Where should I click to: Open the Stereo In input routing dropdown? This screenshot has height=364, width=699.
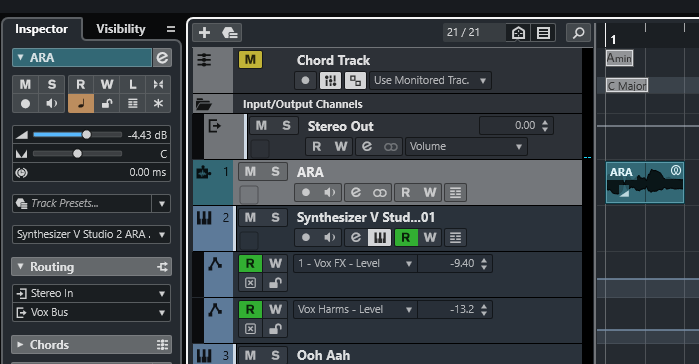click(x=91, y=294)
